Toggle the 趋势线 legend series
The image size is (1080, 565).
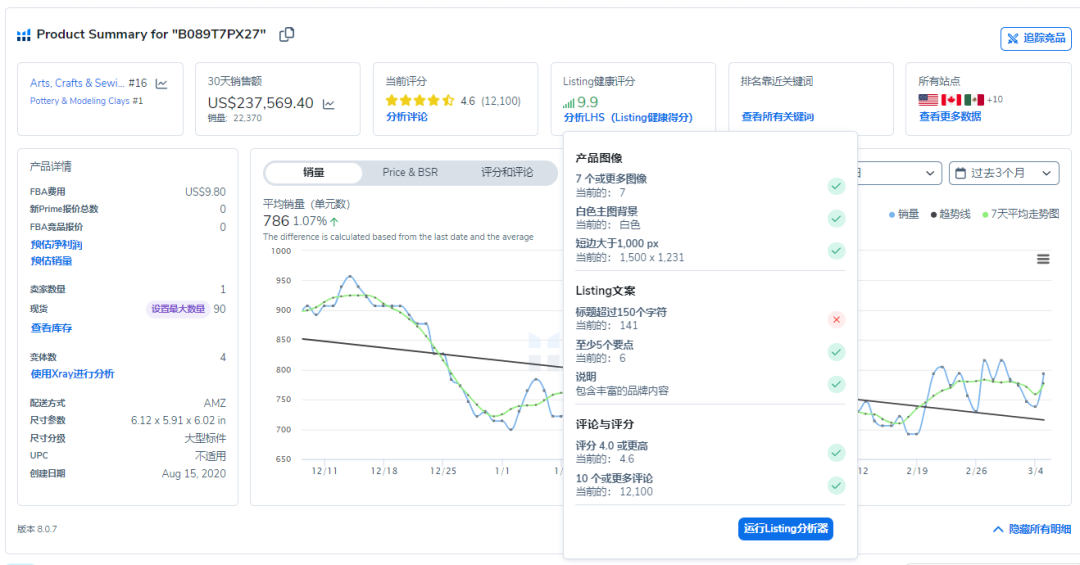950,214
